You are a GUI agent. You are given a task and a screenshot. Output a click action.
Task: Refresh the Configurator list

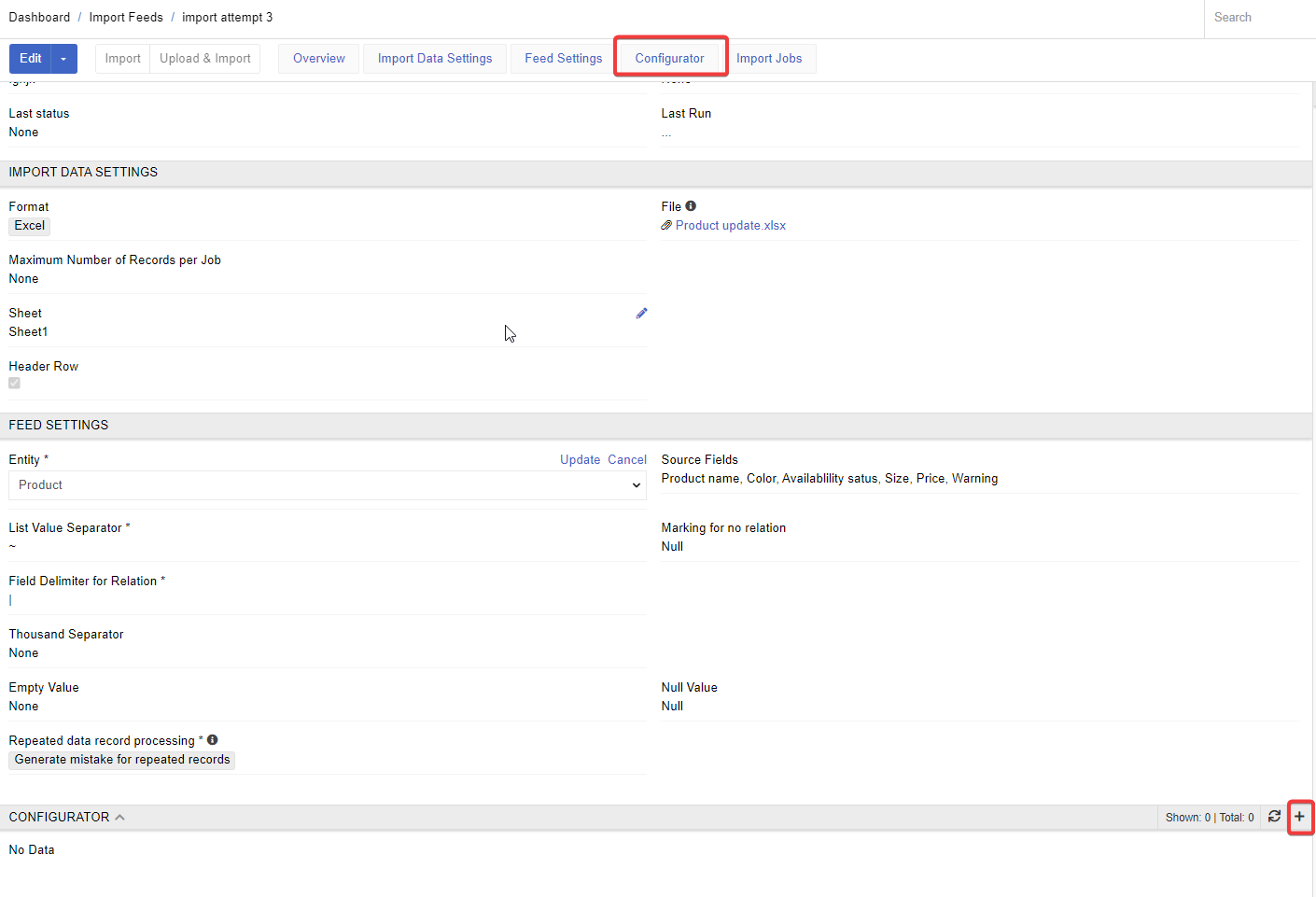1274,817
